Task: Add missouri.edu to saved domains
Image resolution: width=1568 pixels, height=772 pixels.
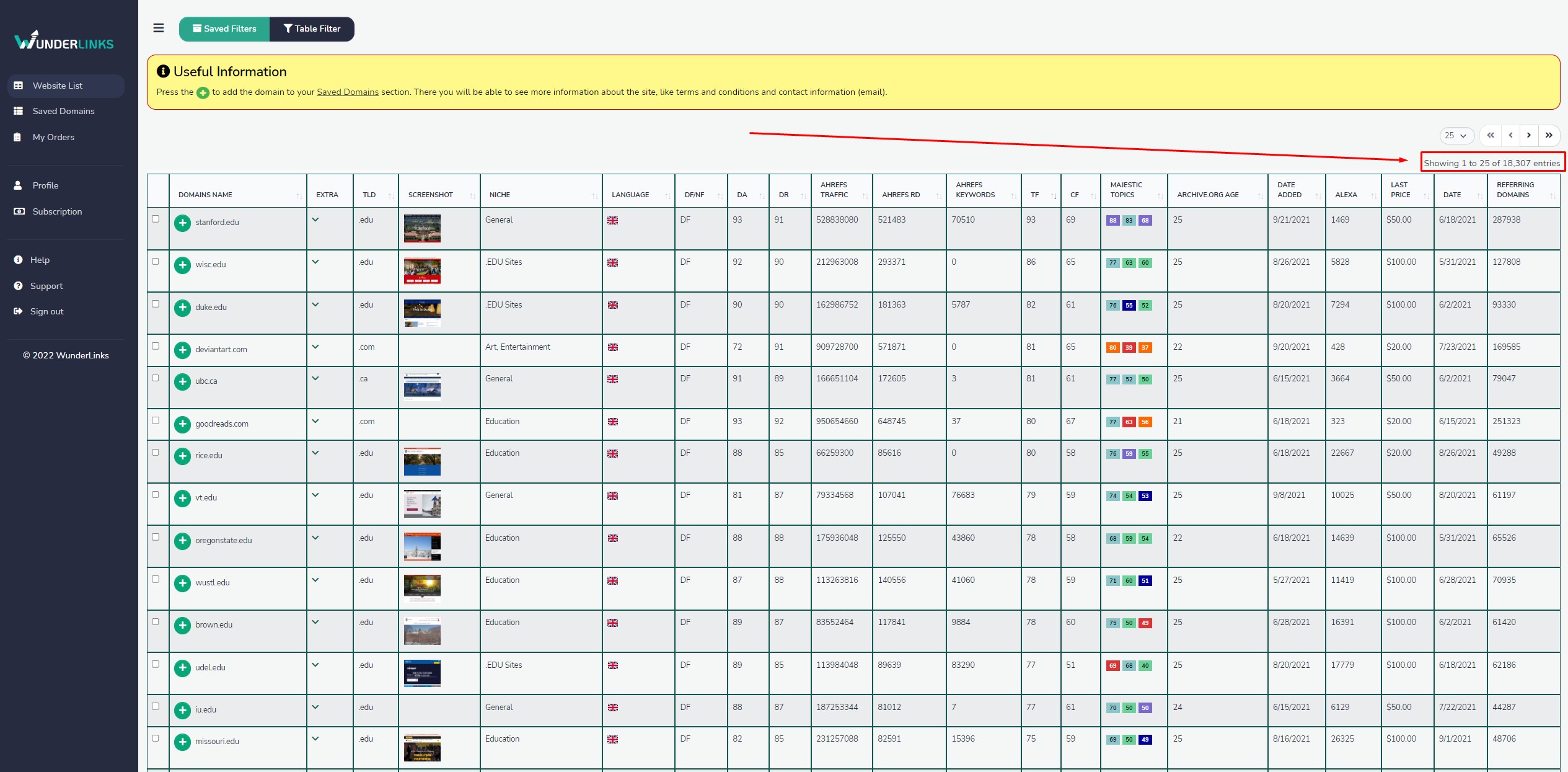Action: coord(182,742)
